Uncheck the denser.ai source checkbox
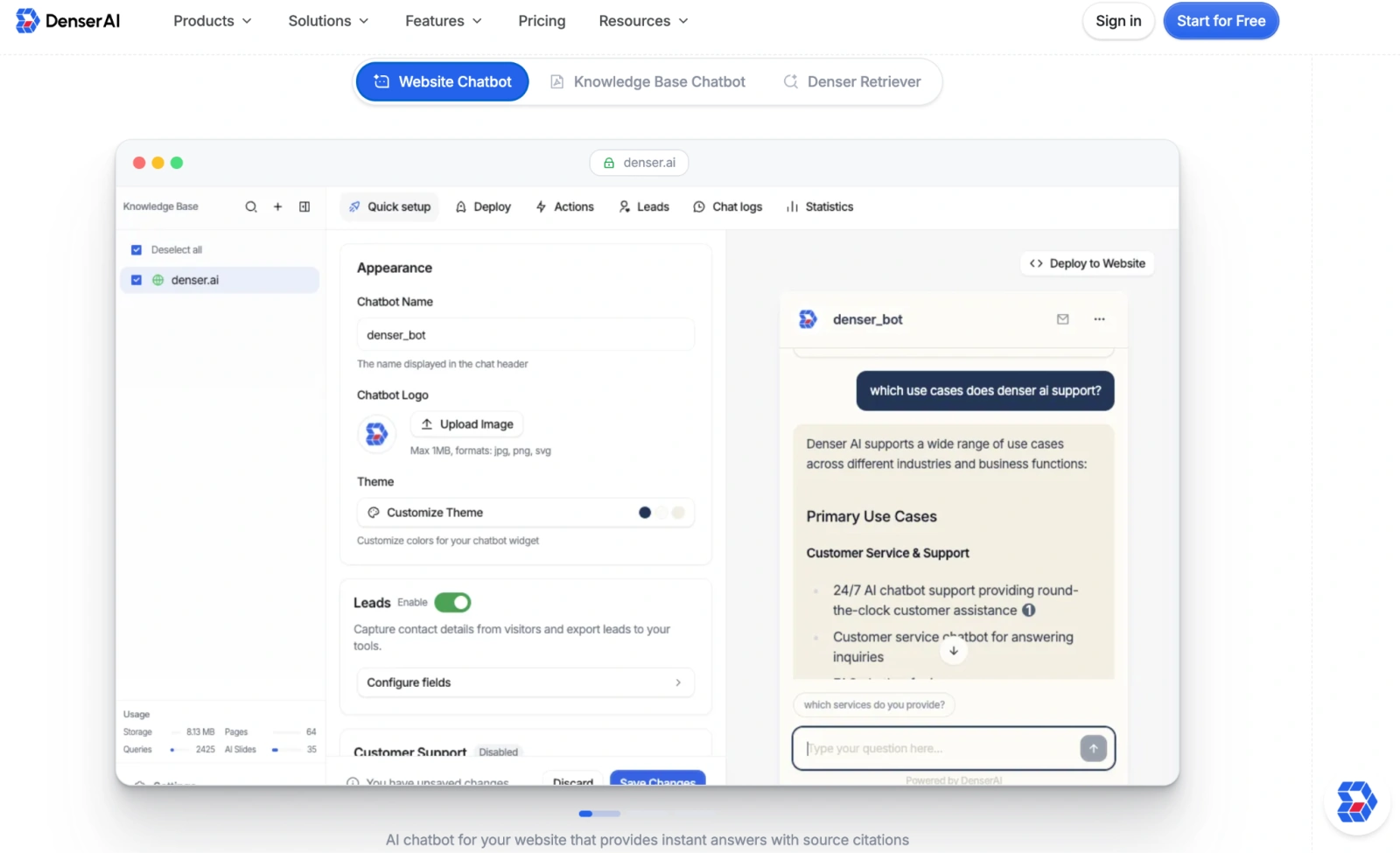Screen dimensions: 1400x853 coord(136,280)
